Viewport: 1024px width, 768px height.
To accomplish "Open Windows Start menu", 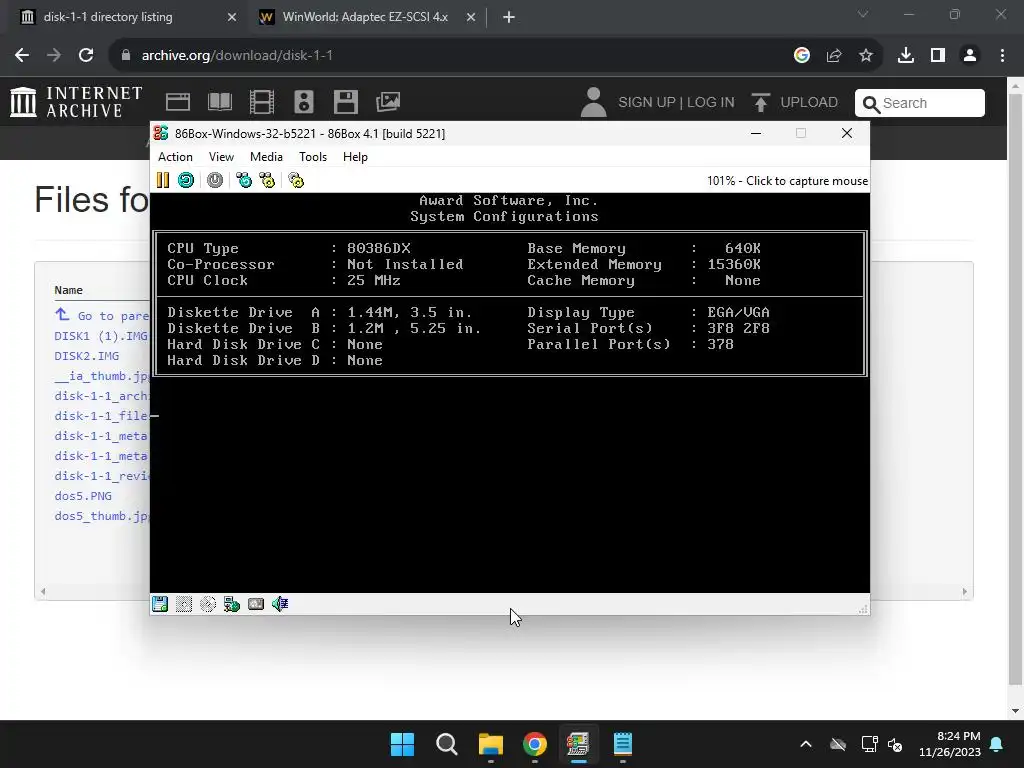I will coord(402,744).
